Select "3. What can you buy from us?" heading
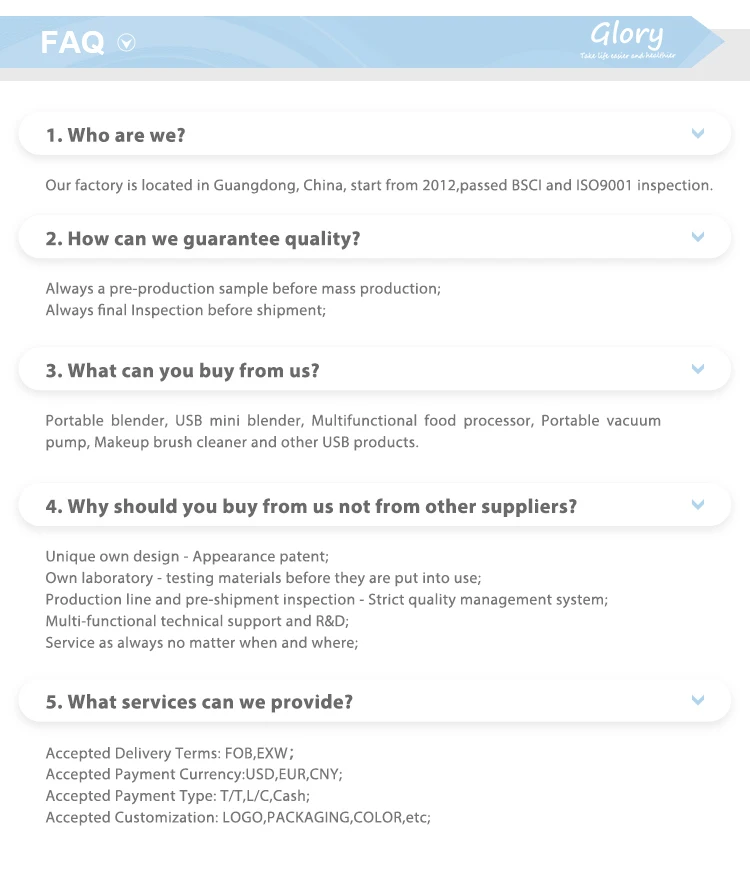 click(x=183, y=371)
